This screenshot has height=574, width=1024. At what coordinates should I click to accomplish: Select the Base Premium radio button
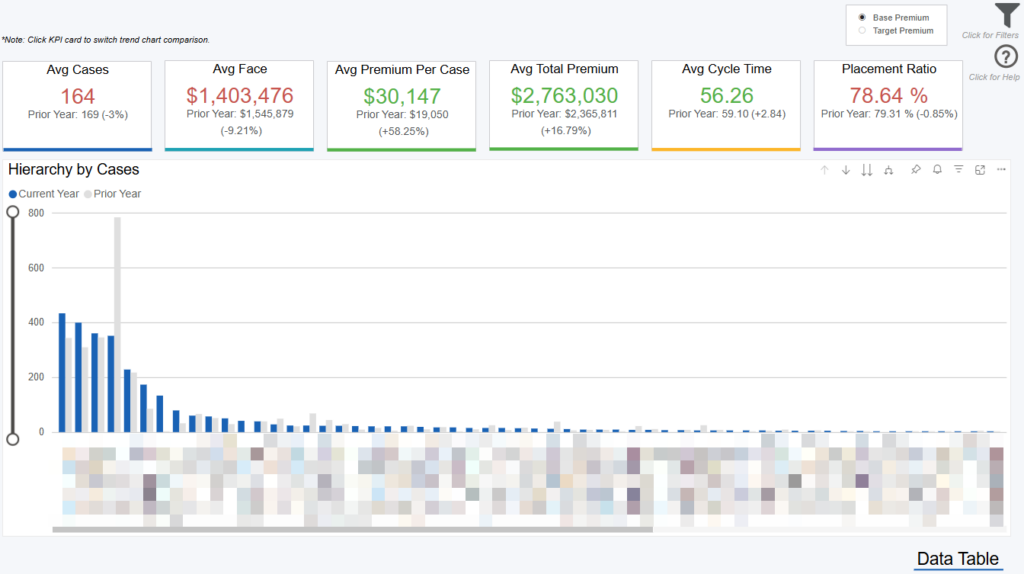coord(862,18)
